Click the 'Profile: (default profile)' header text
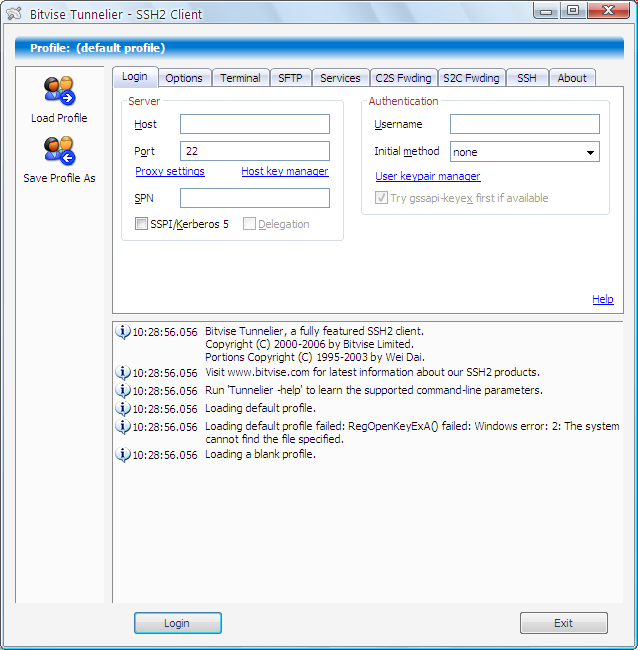This screenshot has width=638, height=650. (98, 48)
